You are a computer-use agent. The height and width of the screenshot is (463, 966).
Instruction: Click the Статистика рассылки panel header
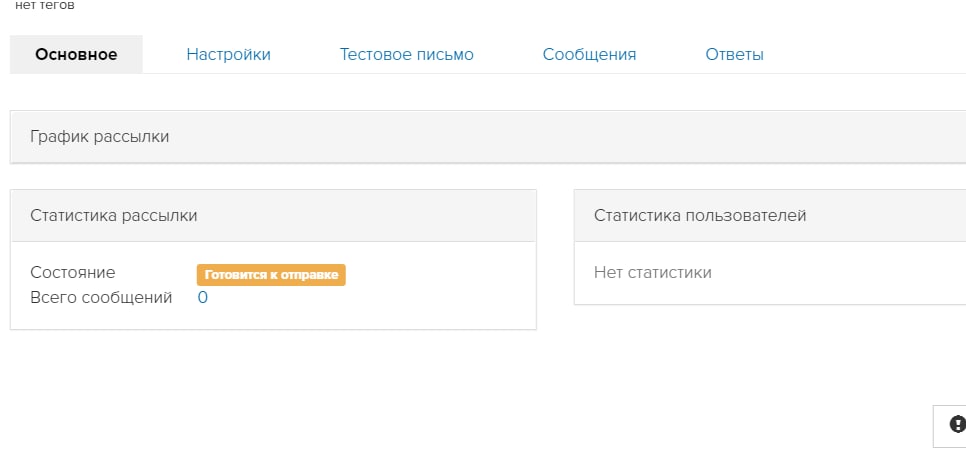click(x=274, y=215)
